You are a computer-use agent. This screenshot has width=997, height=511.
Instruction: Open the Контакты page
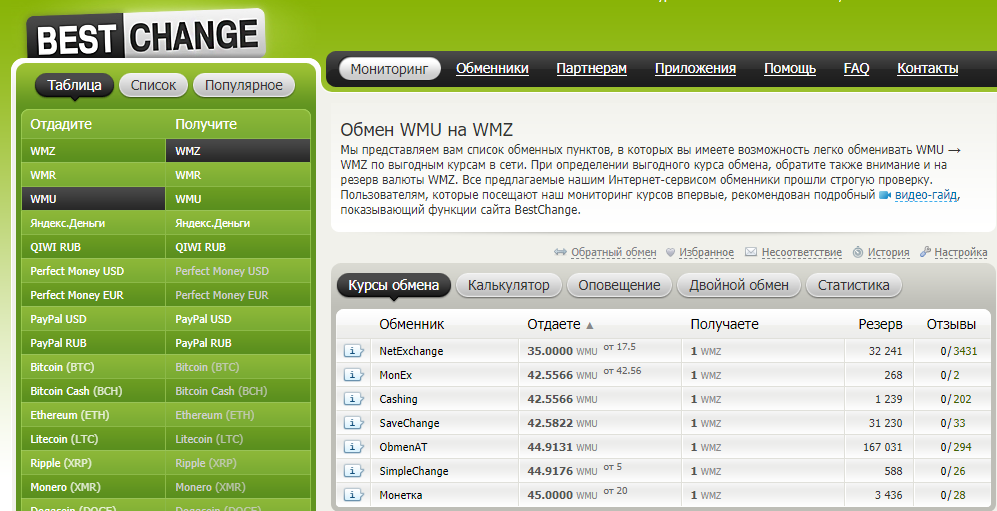pos(928,69)
